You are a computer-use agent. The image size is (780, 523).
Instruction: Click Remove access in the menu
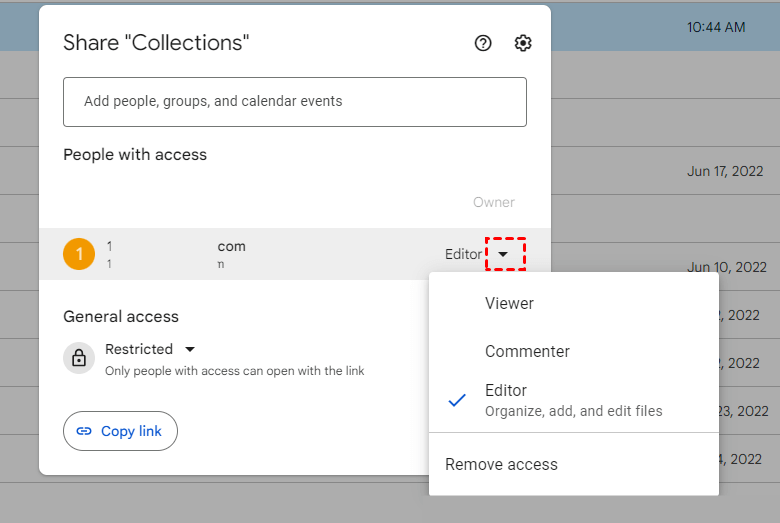(x=501, y=464)
